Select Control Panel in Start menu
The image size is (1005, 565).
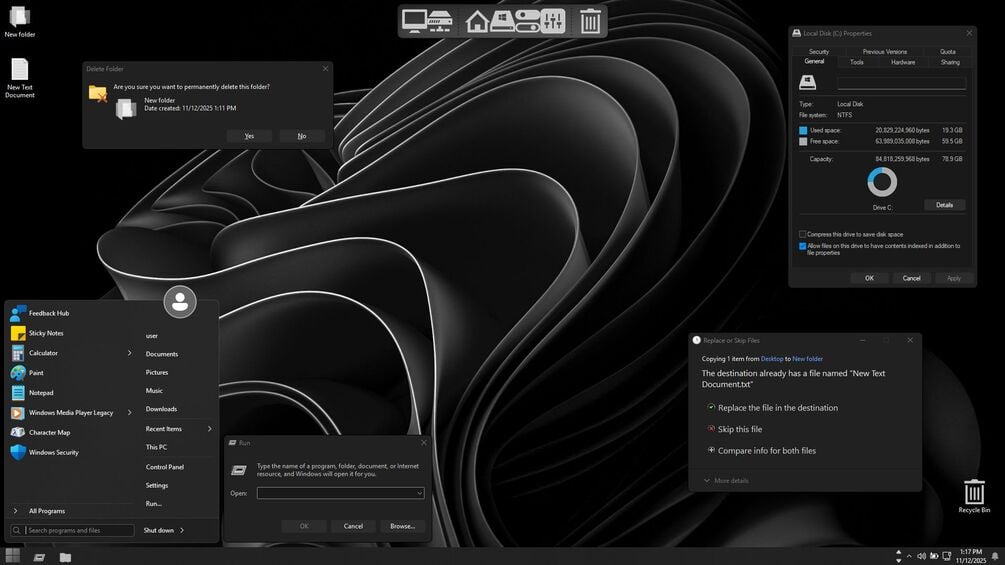coord(165,467)
